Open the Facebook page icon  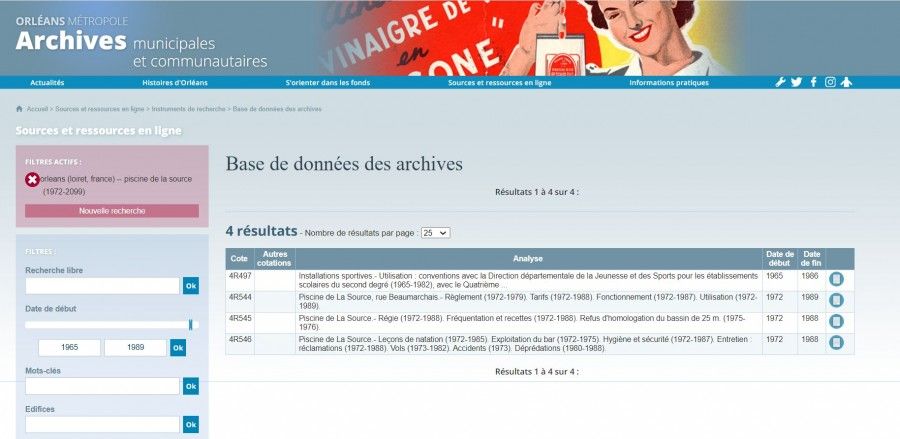[813, 82]
